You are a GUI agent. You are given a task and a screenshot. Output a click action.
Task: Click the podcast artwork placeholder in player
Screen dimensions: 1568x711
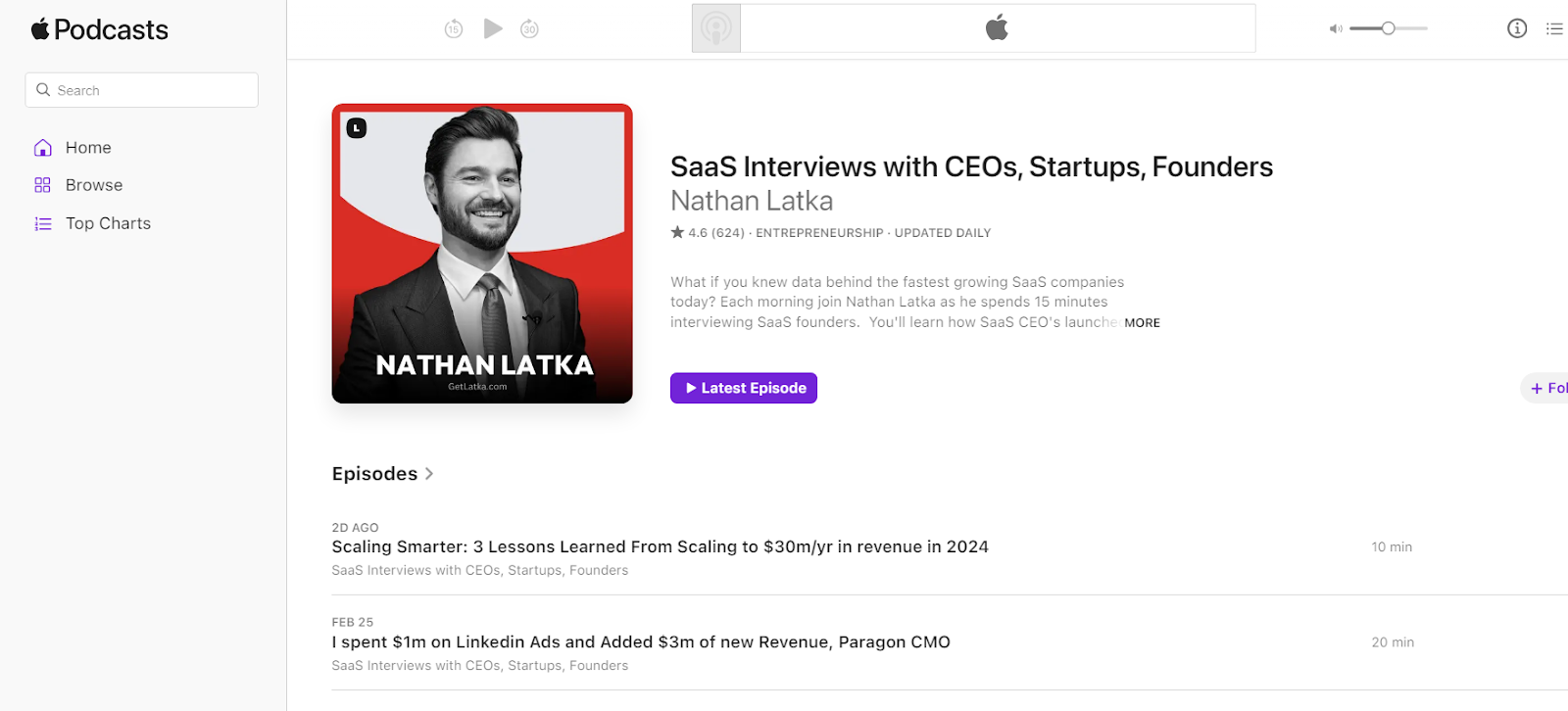[x=716, y=28]
